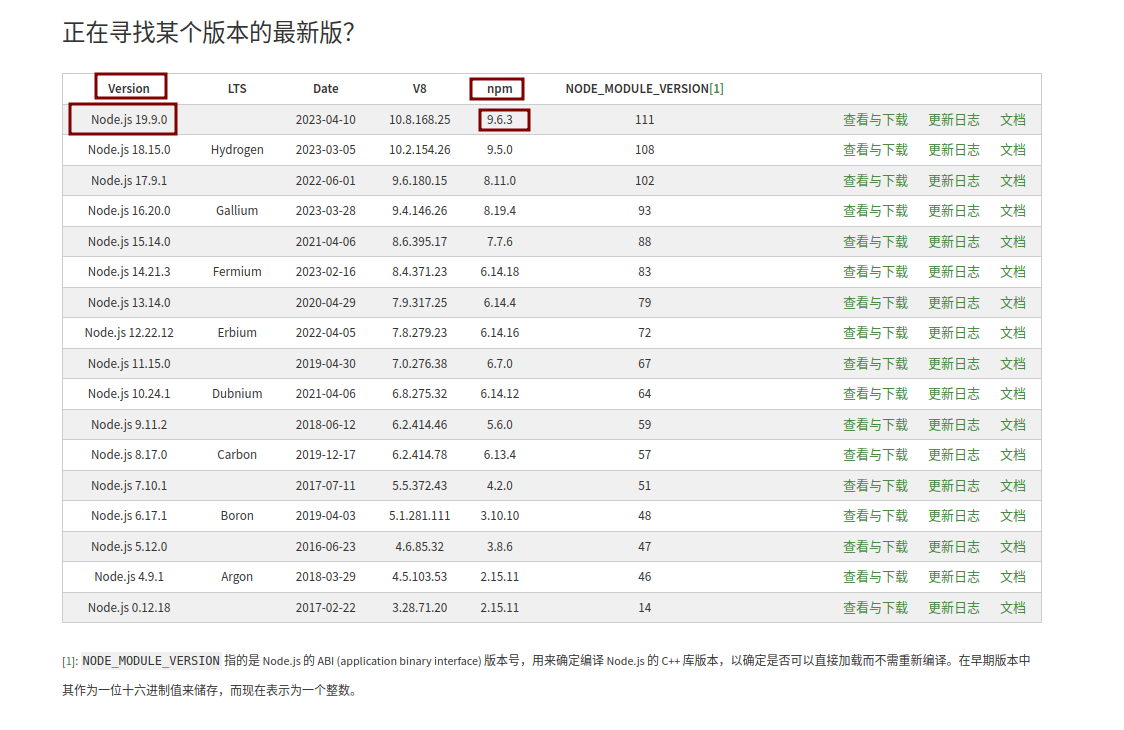The width and height of the screenshot is (1124, 730).
Task: Click the NODE_MODULE_VERSION code in footnote
Action: tap(151, 660)
